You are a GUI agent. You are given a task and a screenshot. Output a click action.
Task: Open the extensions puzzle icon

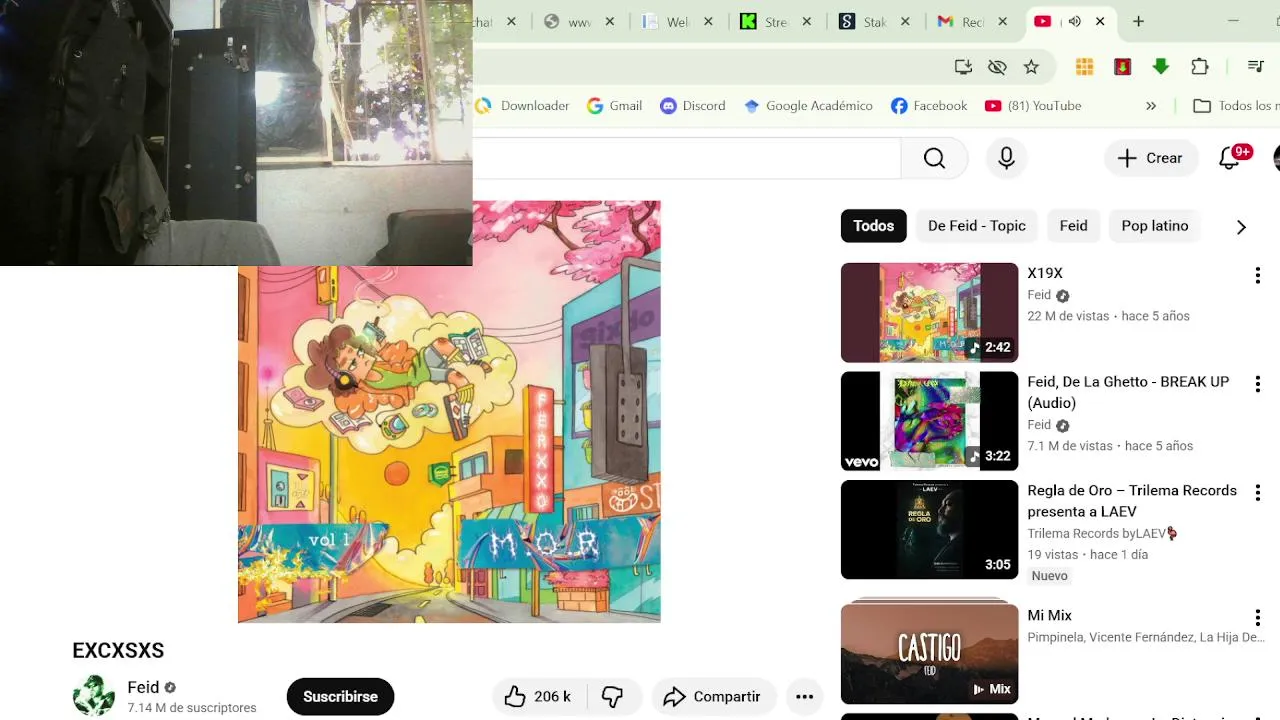[x=1199, y=67]
